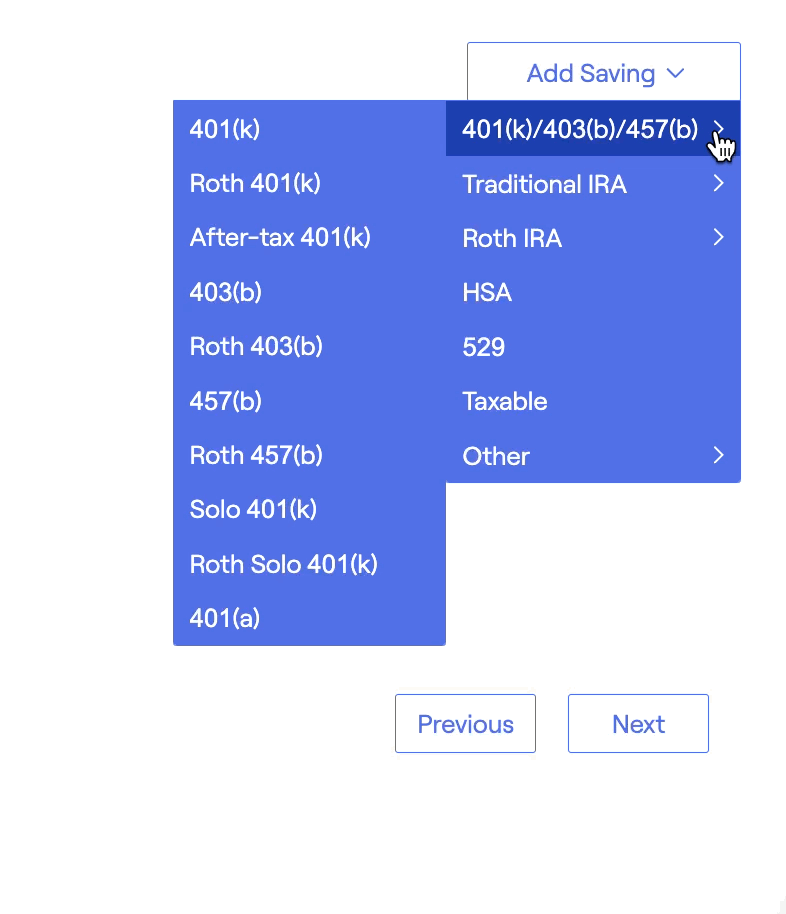Choose Roth 401(k) option
The height and width of the screenshot is (914, 786).
coord(309,183)
